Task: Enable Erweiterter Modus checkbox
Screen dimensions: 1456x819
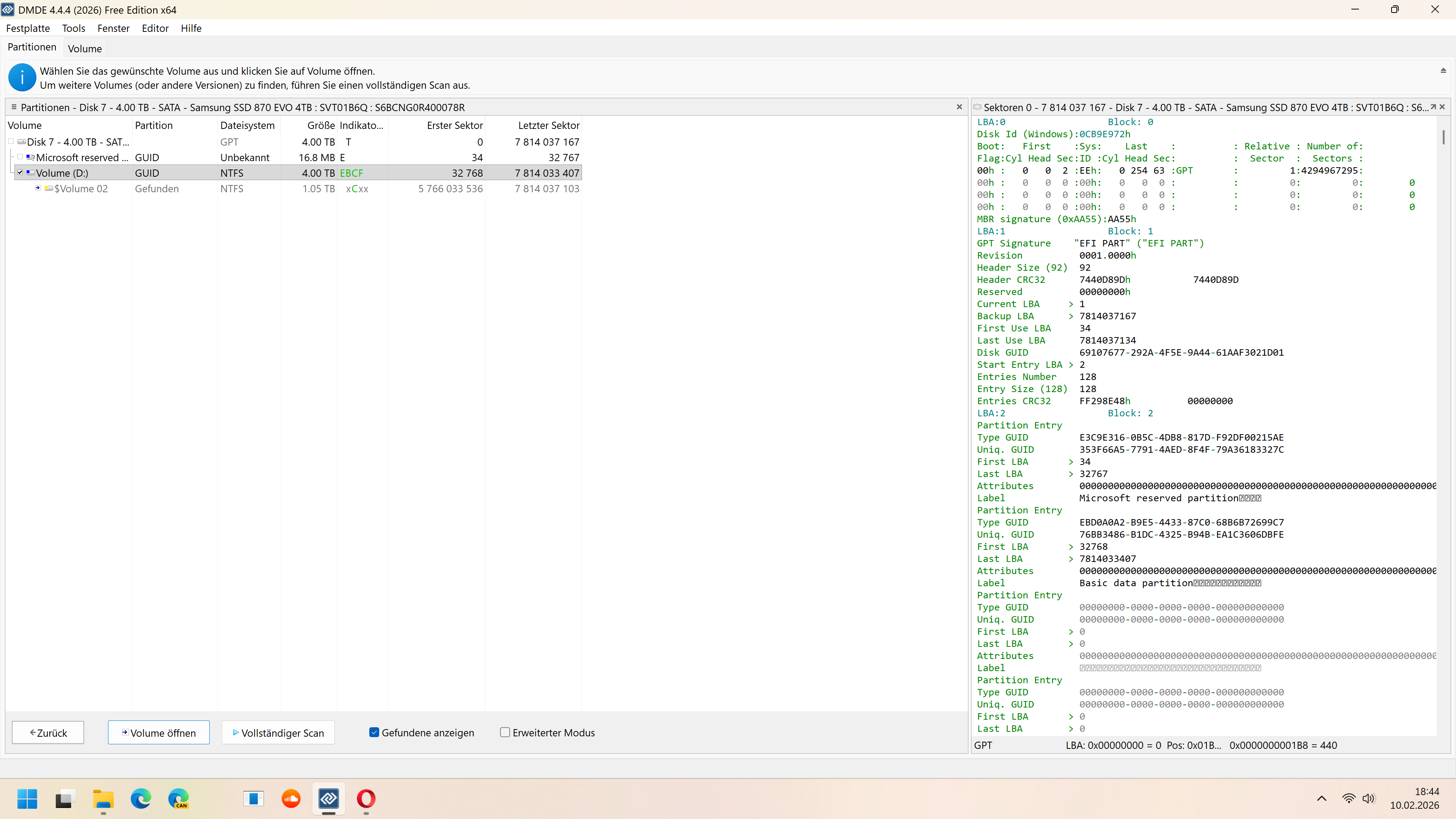Action: (x=505, y=733)
